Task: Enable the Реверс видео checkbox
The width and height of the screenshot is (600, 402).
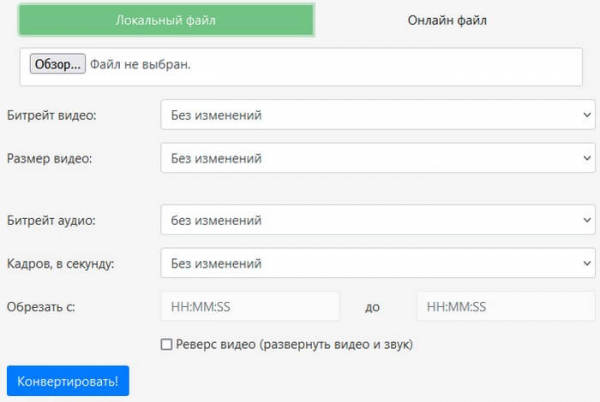Action: coord(166,344)
